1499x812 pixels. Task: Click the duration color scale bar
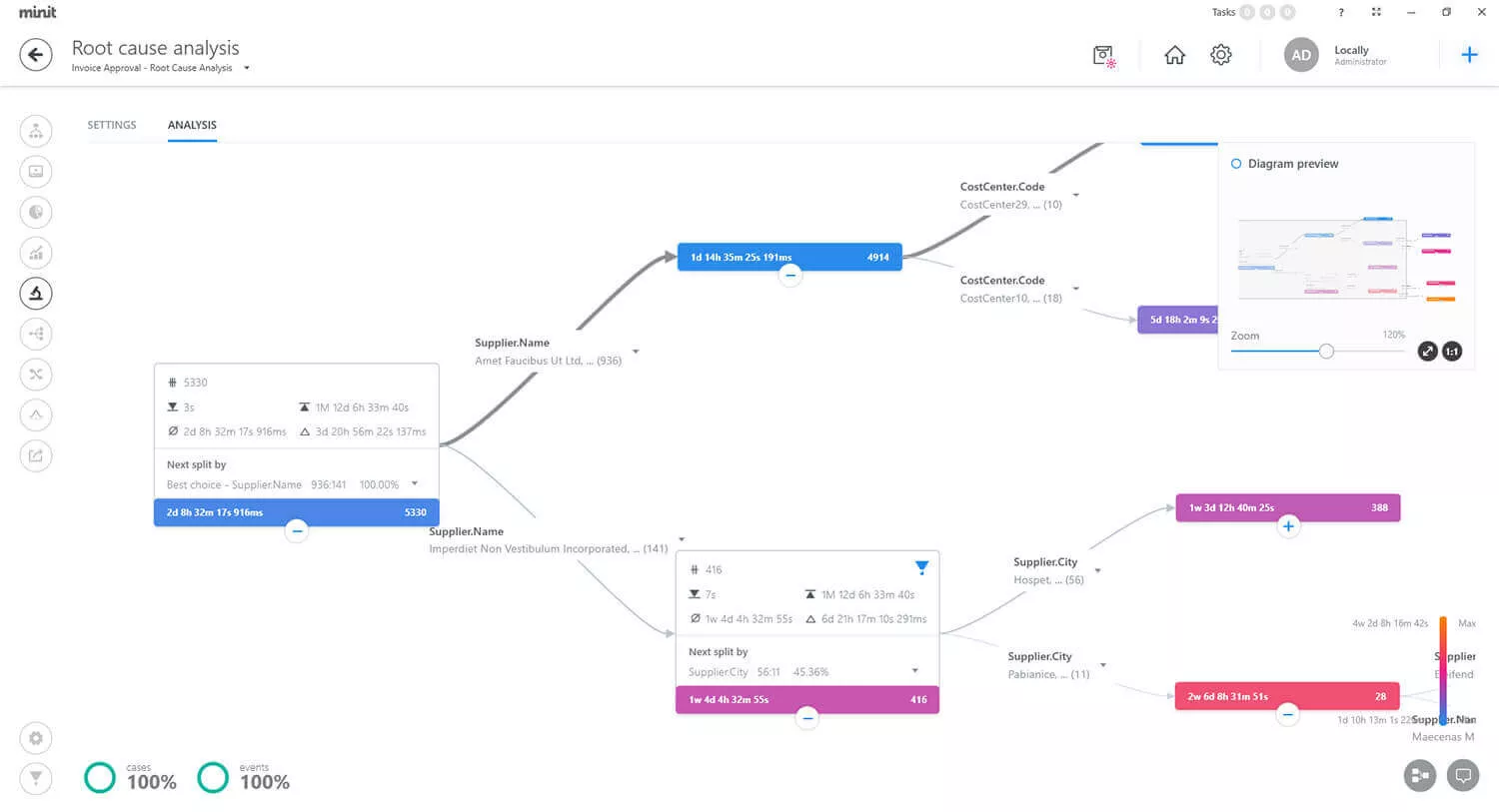1443,670
